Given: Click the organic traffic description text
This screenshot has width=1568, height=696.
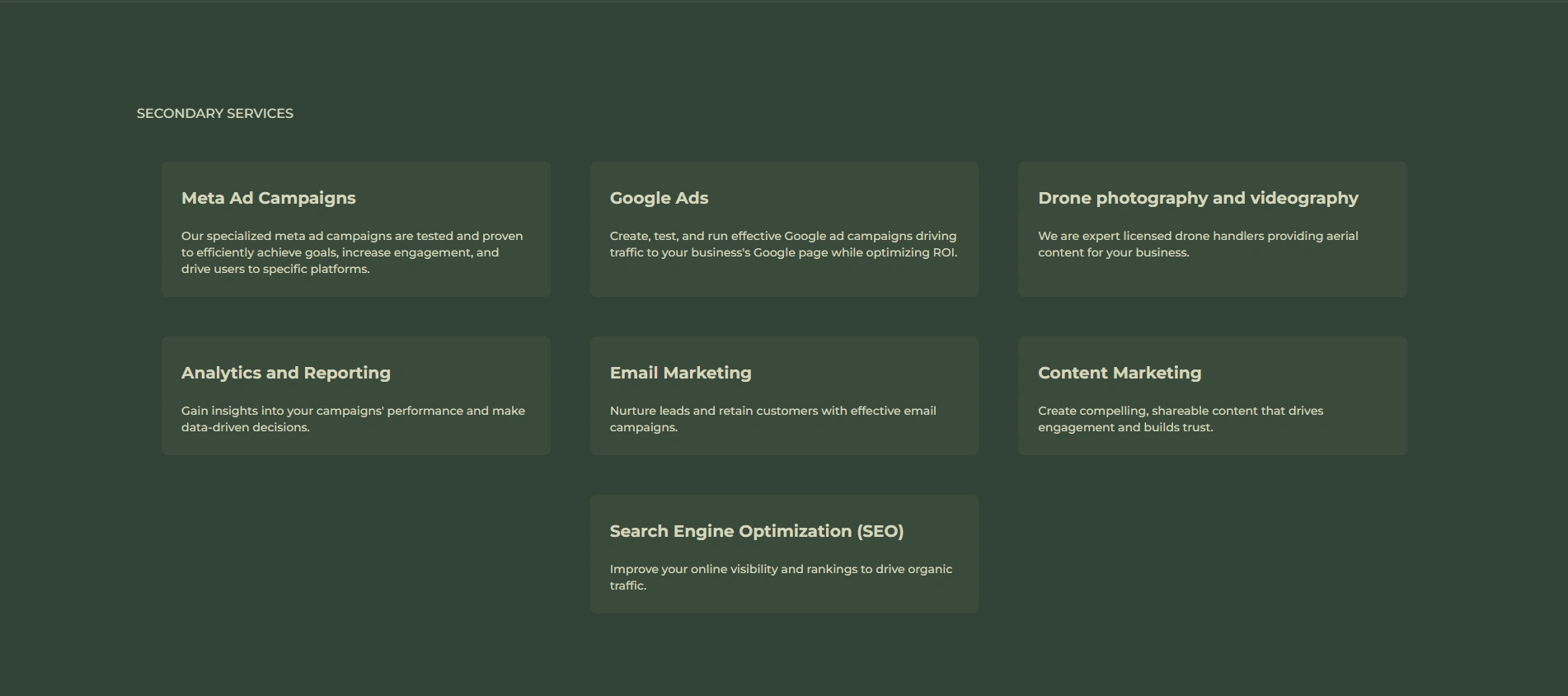Looking at the screenshot, I should click(781, 577).
